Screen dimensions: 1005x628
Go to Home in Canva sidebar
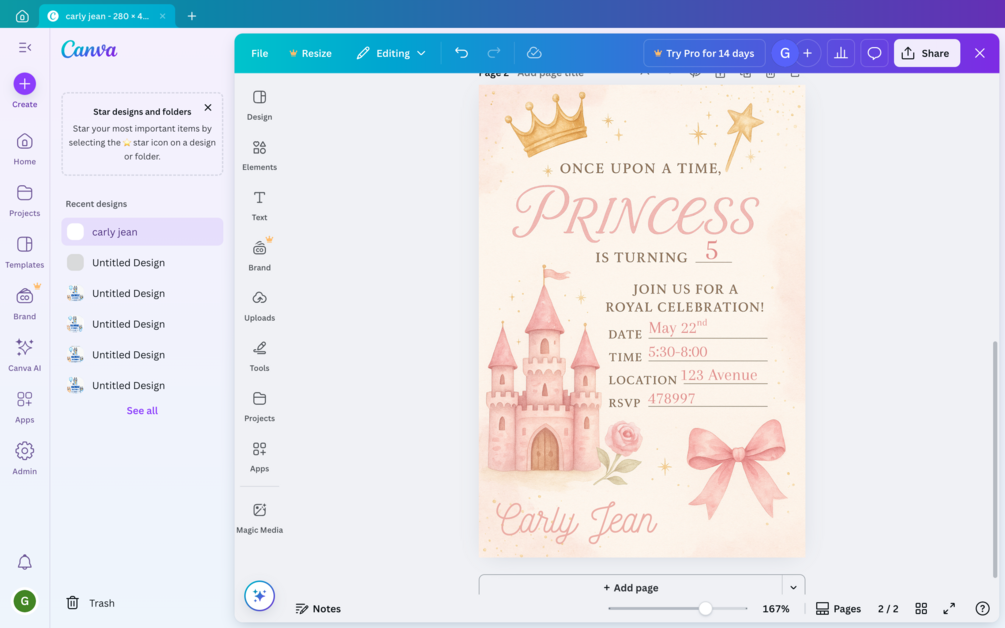click(24, 149)
